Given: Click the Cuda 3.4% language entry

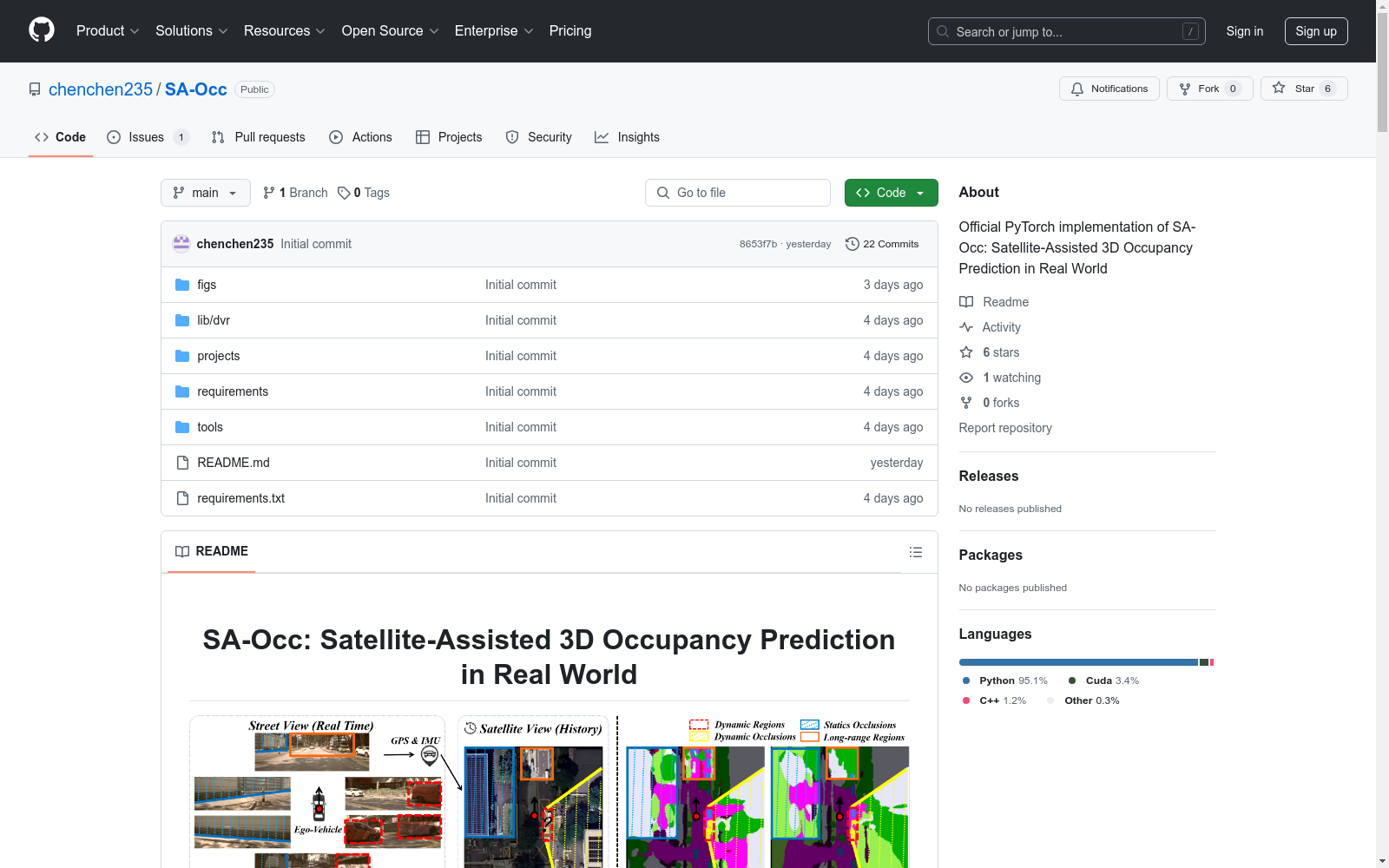Looking at the screenshot, I should click(1103, 681).
